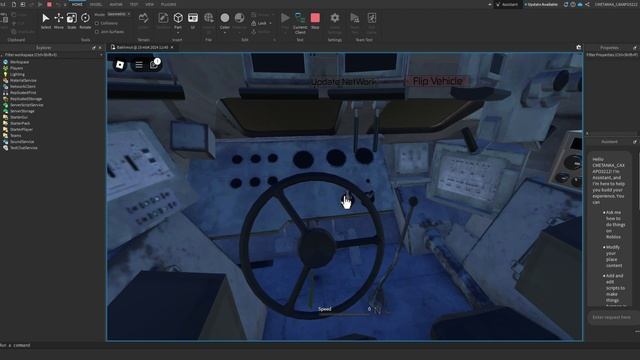Select Teams in Explorer

point(16,136)
